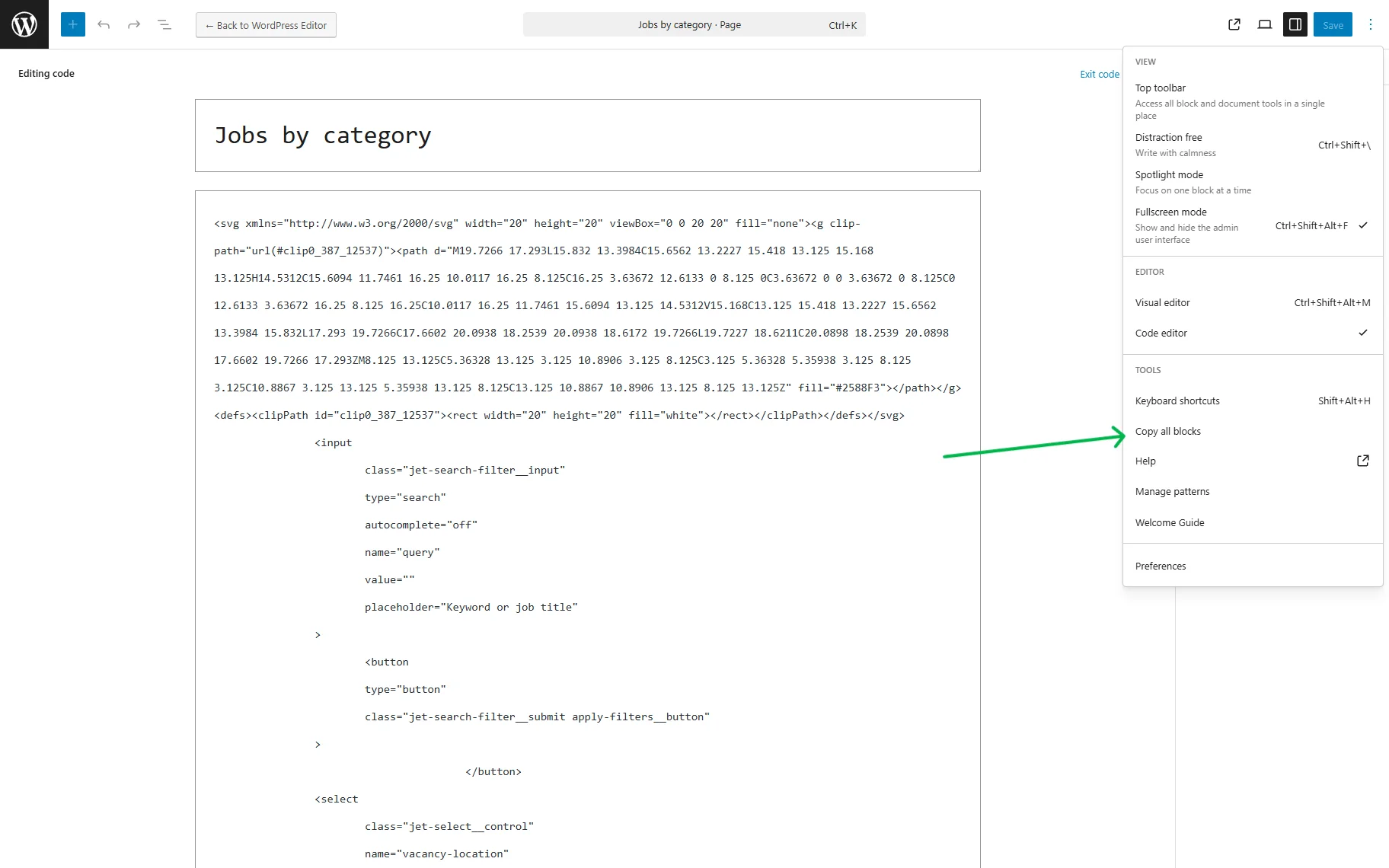The height and width of the screenshot is (868, 1389).
Task: Click the placeholder="Keyword or job title" line
Action: pos(471,607)
